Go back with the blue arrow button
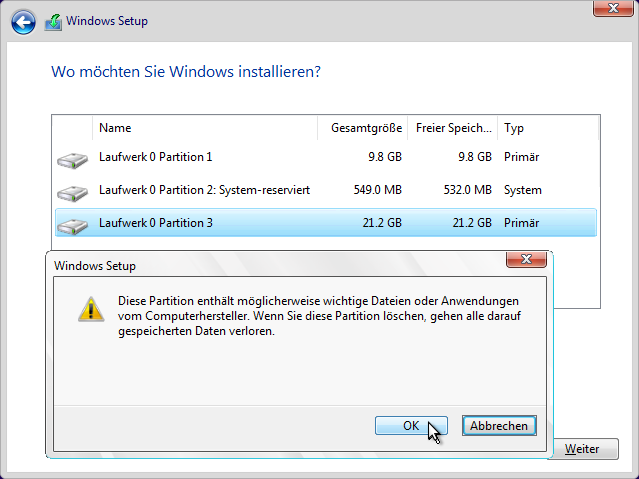Image resolution: width=639 pixels, height=479 pixels. [23, 22]
